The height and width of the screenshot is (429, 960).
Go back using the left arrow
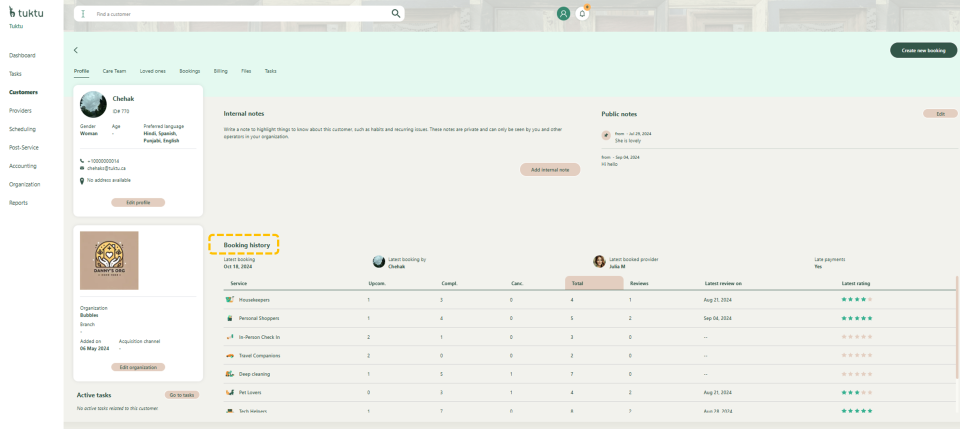click(x=76, y=50)
